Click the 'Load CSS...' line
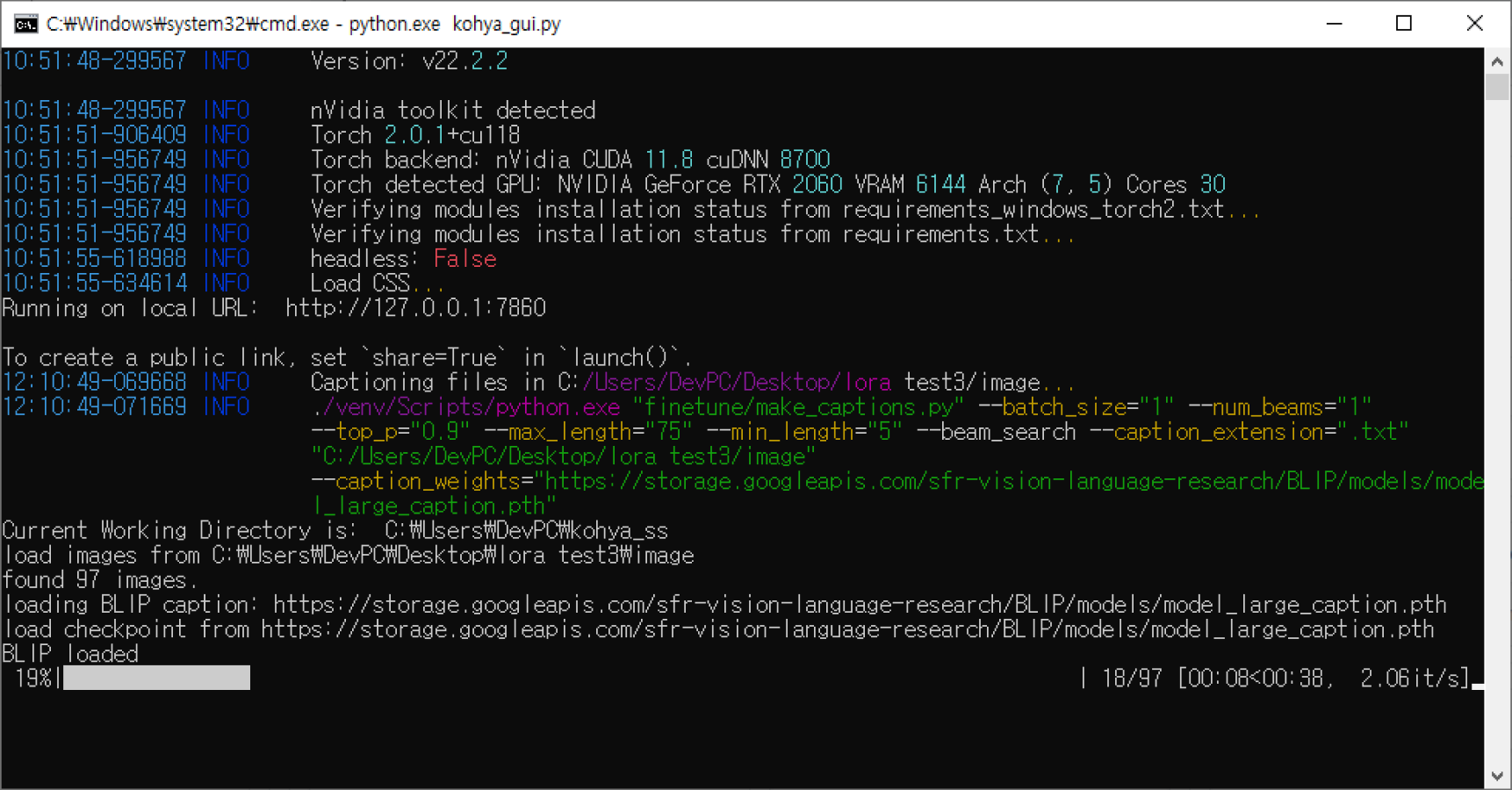This screenshot has height=790, width=1512. click(378, 284)
